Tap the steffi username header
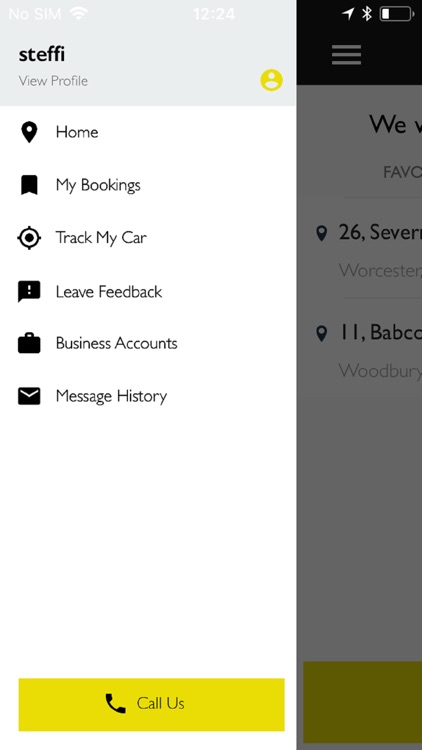Image resolution: width=422 pixels, height=750 pixels. [x=42, y=54]
